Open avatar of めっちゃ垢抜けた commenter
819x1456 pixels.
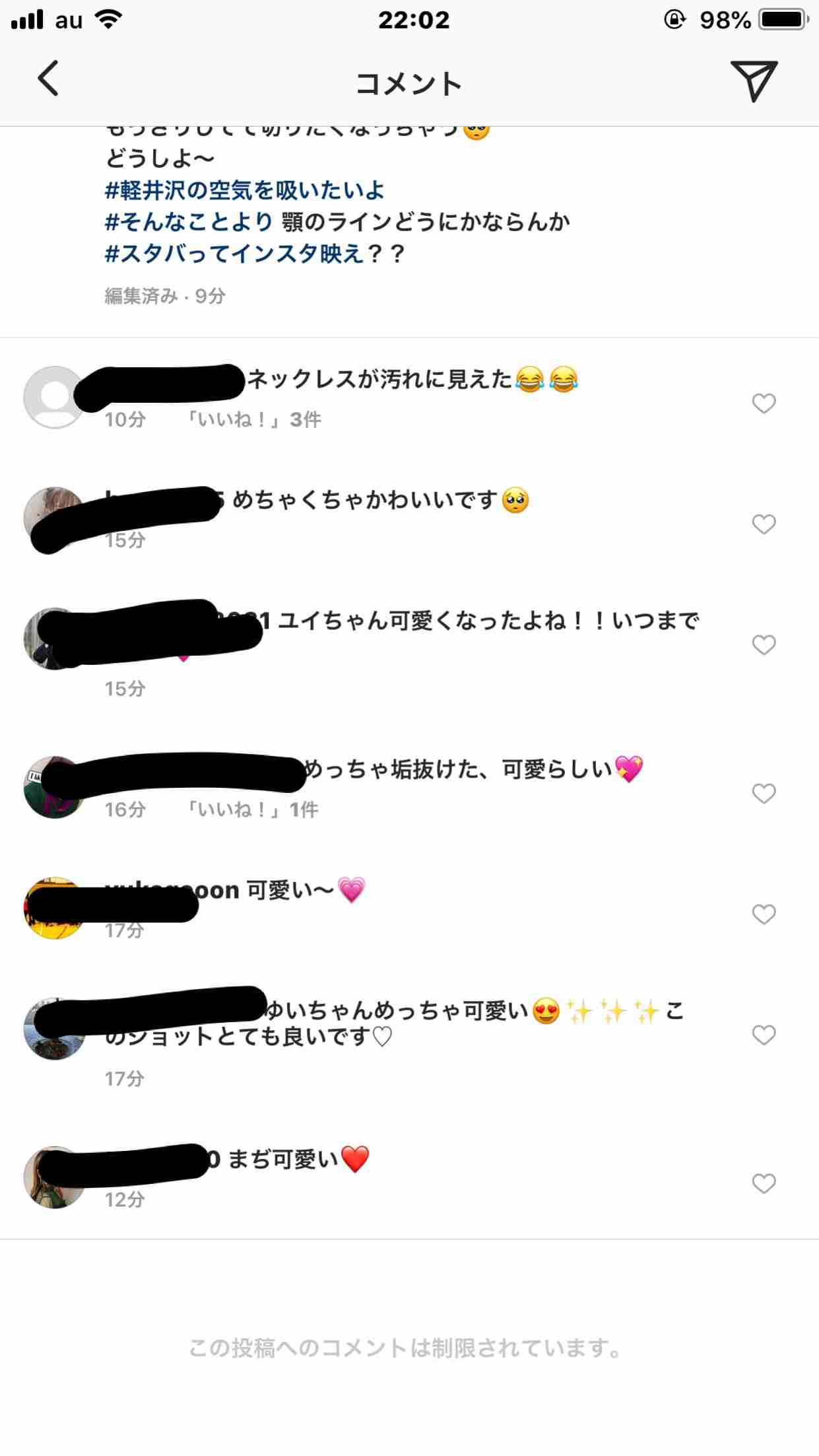tap(54, 787)
